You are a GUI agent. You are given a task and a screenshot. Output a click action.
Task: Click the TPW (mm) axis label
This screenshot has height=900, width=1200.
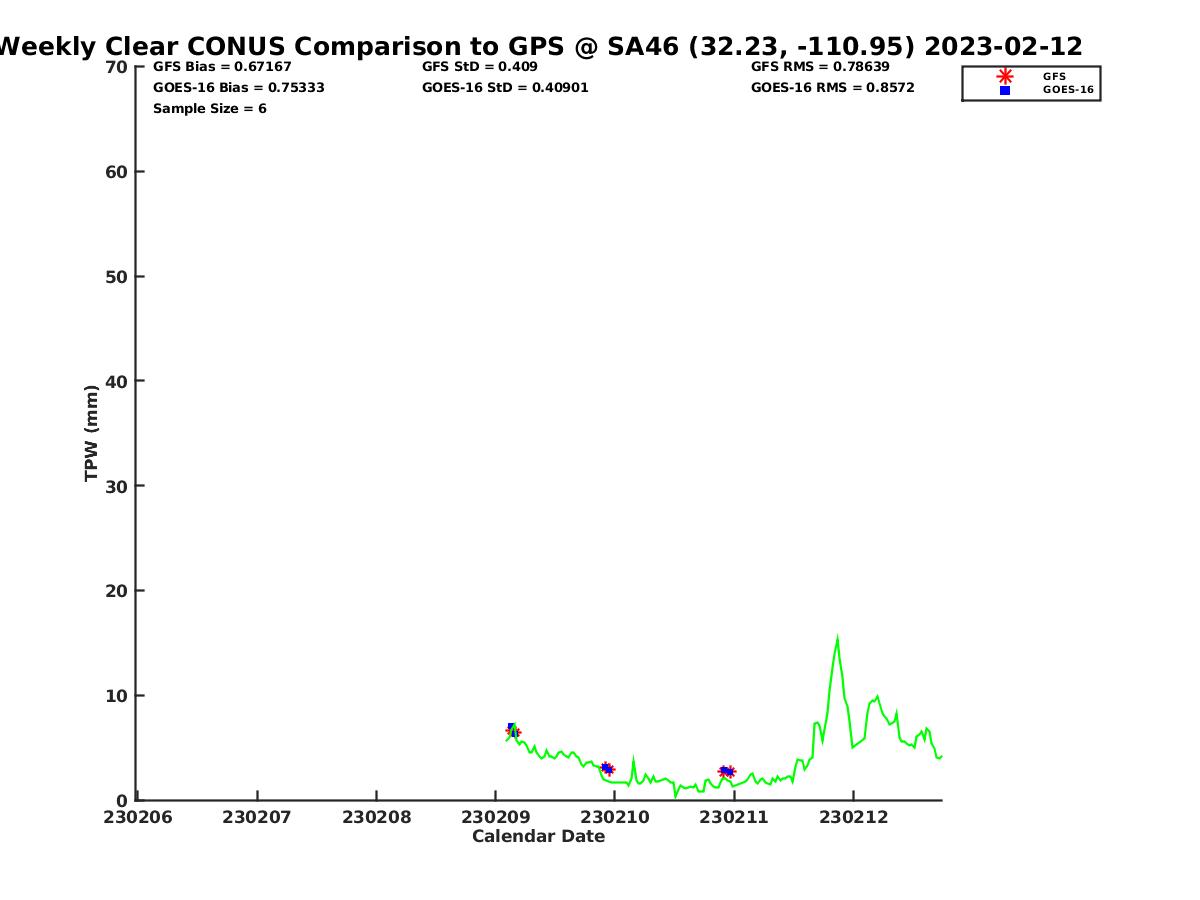click(92, 433)
